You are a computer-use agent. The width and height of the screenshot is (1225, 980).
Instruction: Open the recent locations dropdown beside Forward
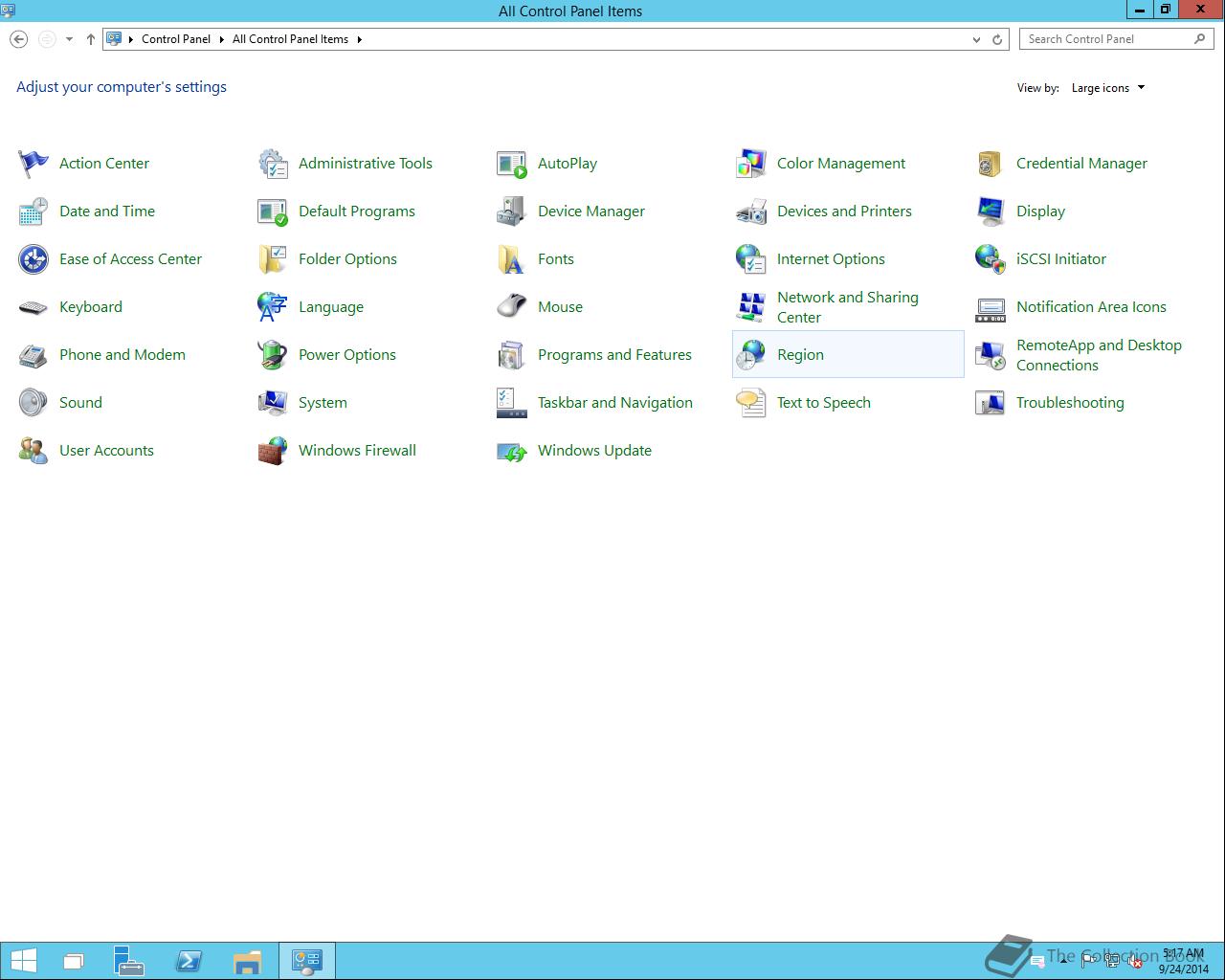(69, 39)
